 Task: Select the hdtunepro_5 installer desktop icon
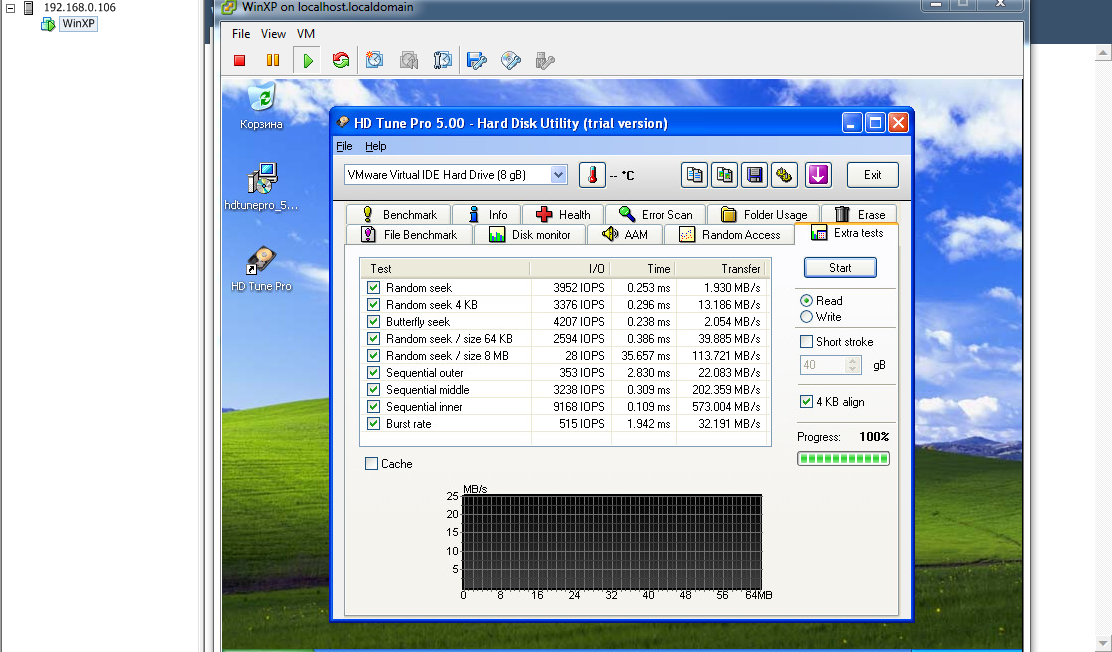tap(262, 187)
